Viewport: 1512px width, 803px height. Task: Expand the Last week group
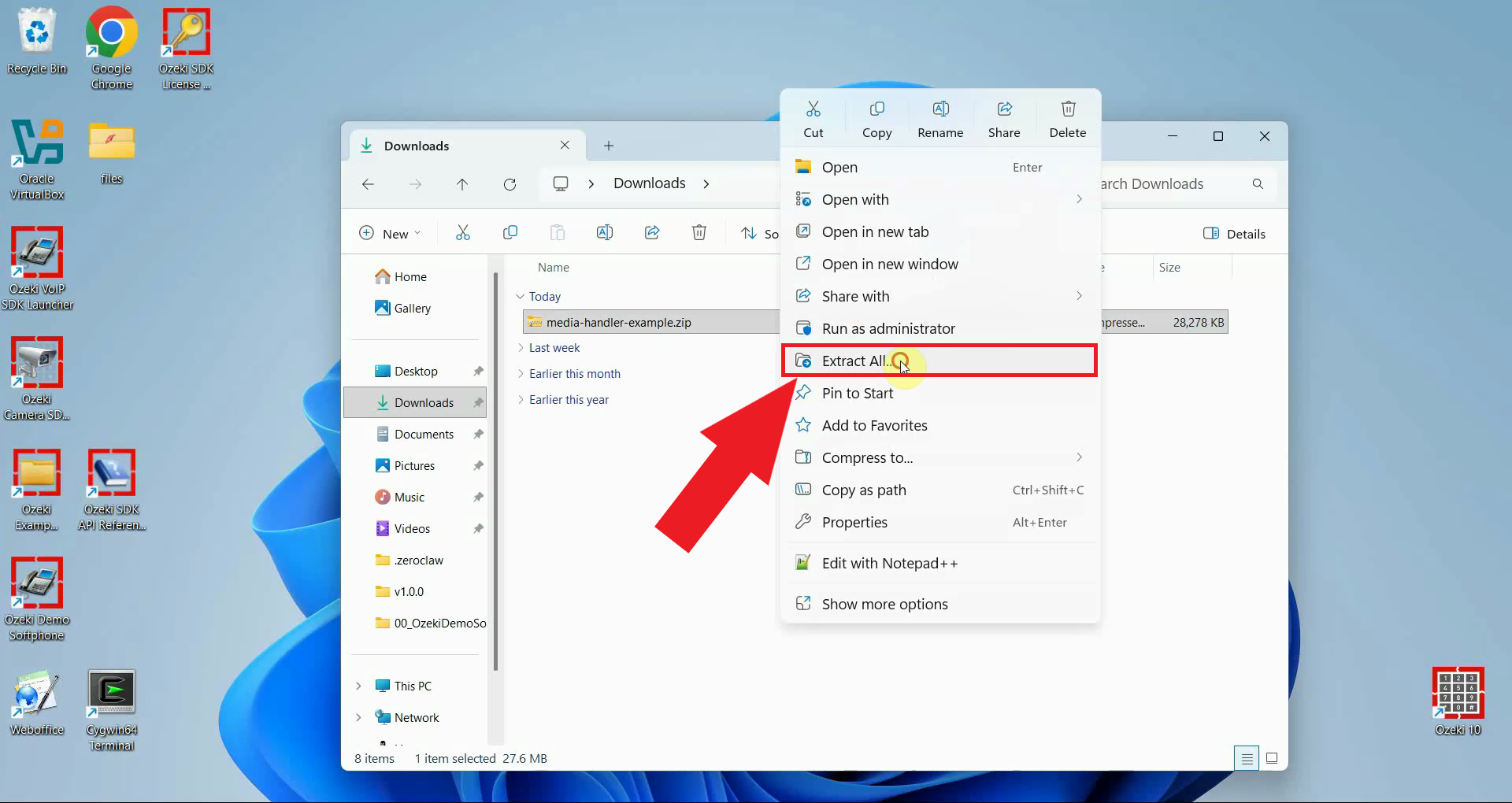coord(521,347)
